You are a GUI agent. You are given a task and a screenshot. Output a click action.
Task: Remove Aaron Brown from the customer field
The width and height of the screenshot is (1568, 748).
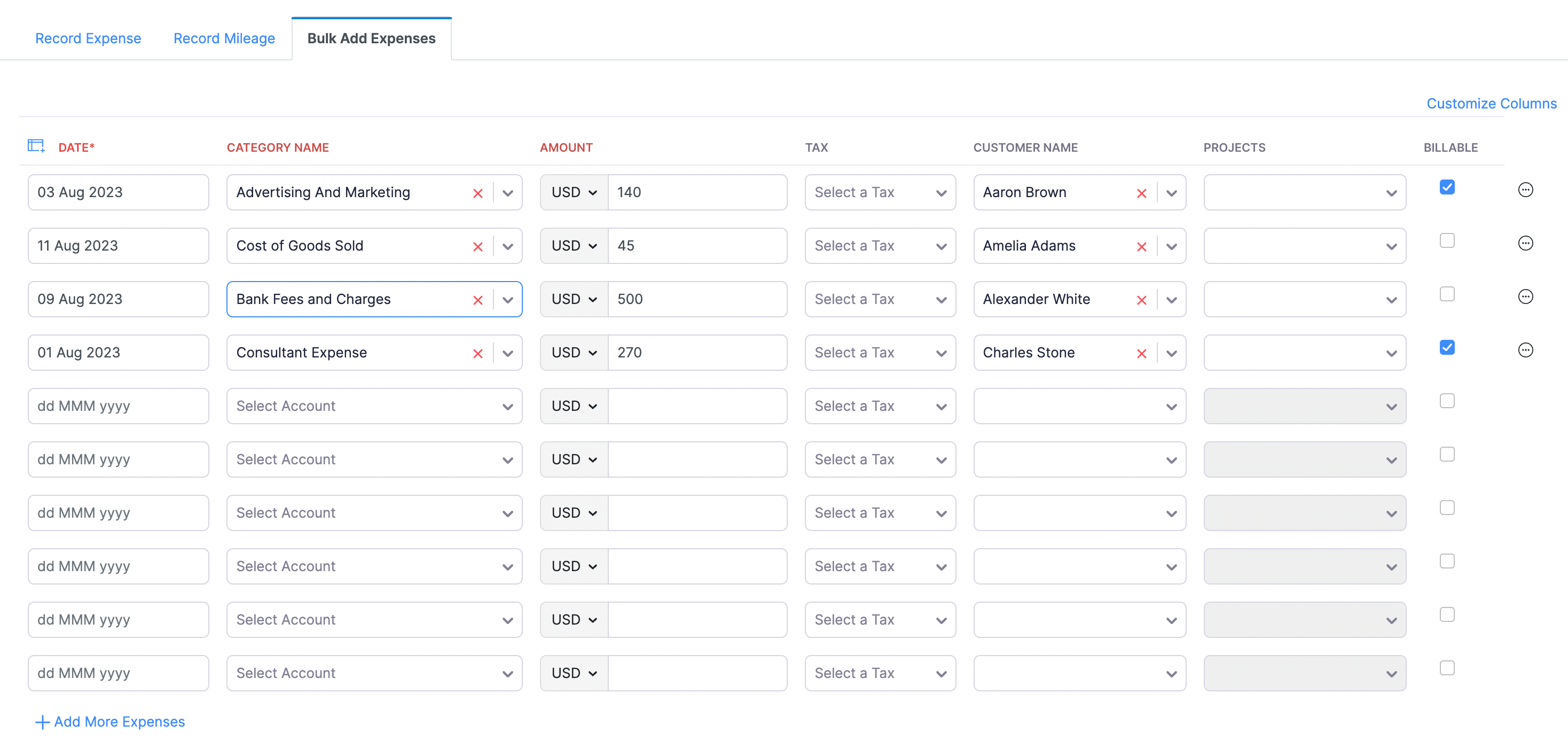pos(1141,192)
